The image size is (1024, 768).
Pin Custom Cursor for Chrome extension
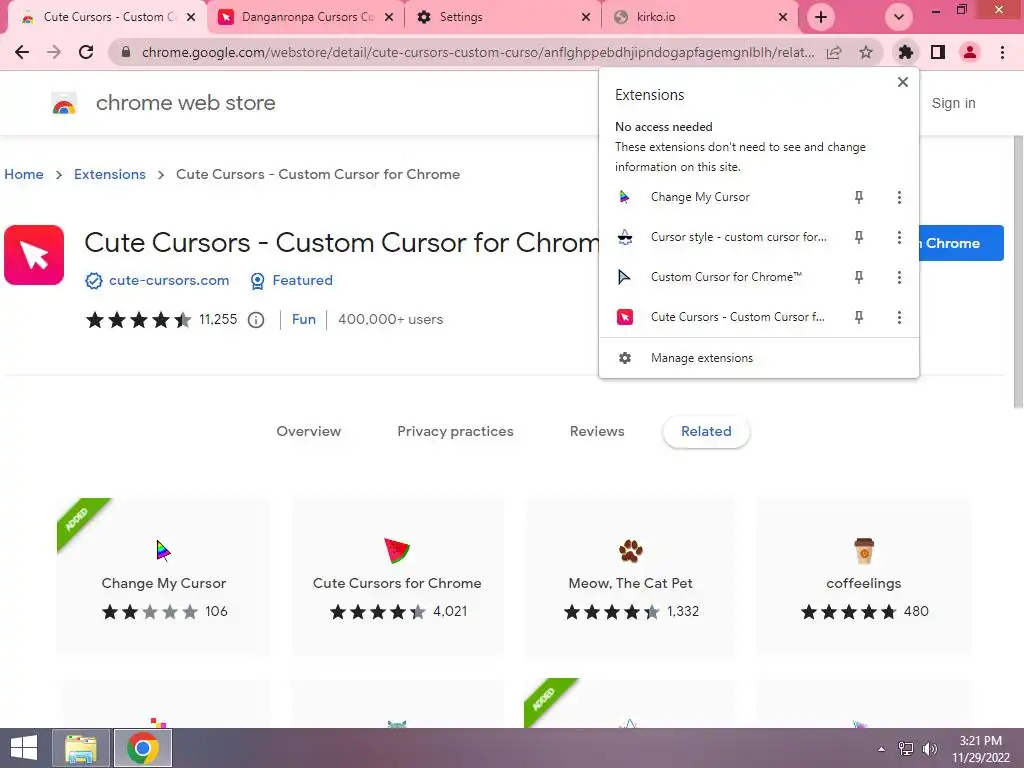pos(859,277)
